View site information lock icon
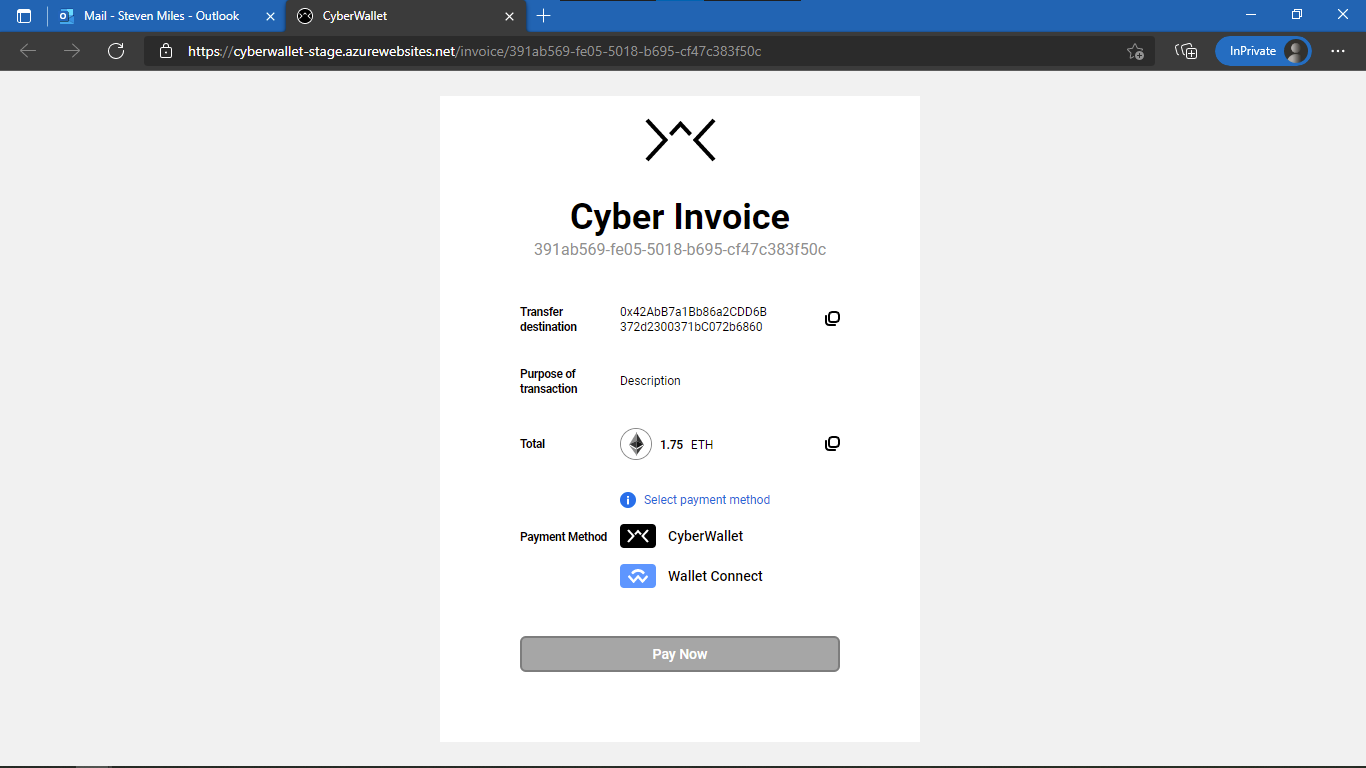 tap(166, 51)
